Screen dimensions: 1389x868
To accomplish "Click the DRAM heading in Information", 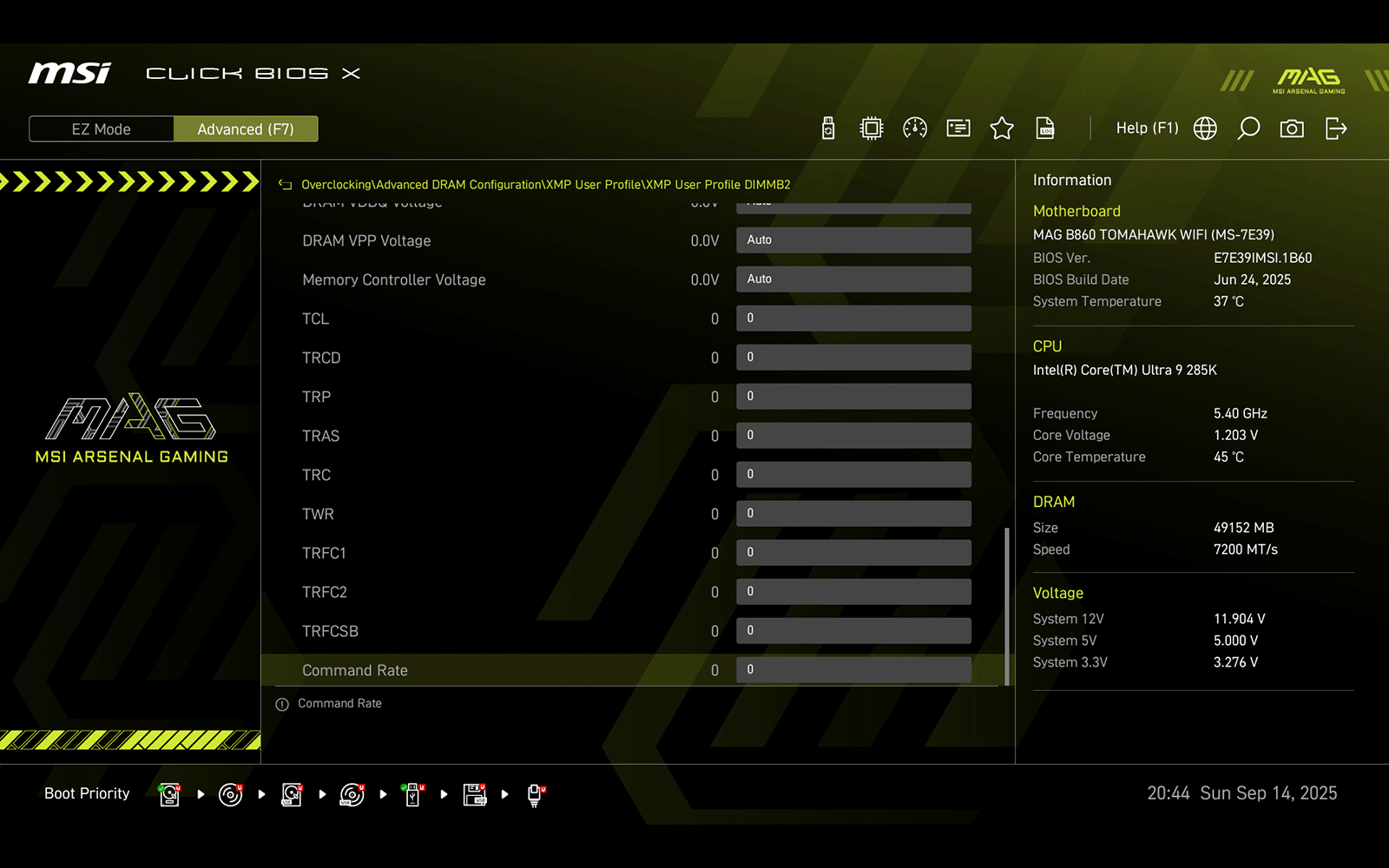I will [x=1054, y=502].
